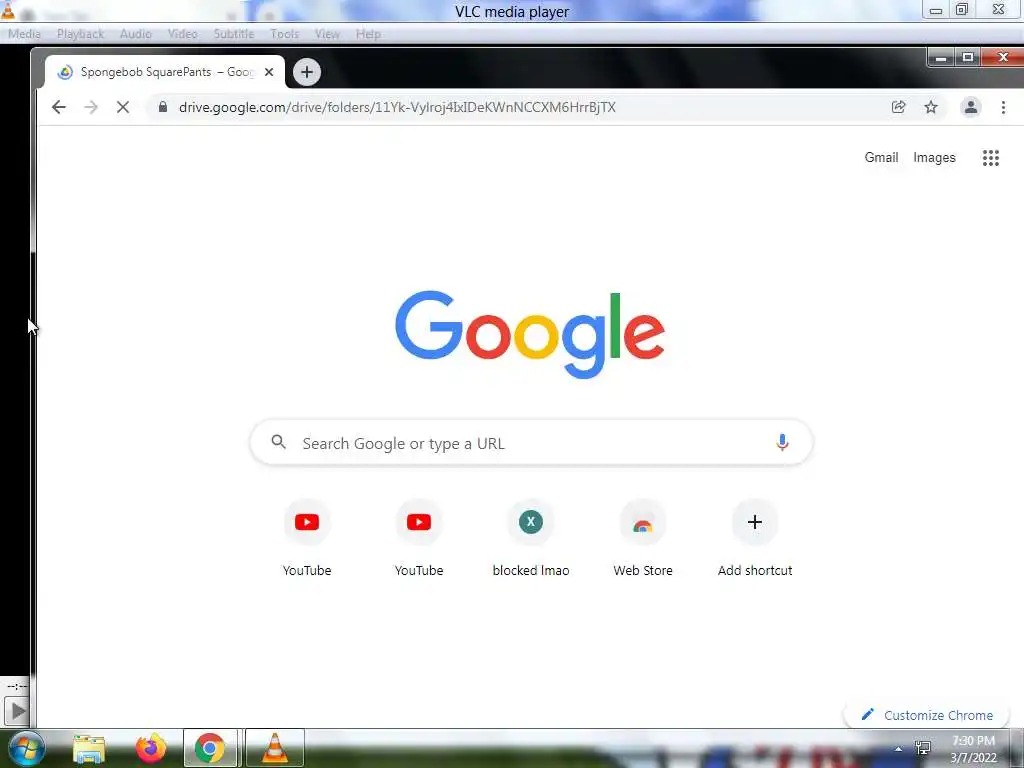This screenshot has height=768, width=1024.
Task: Open VLC Video menu
Action: point(182,34)
